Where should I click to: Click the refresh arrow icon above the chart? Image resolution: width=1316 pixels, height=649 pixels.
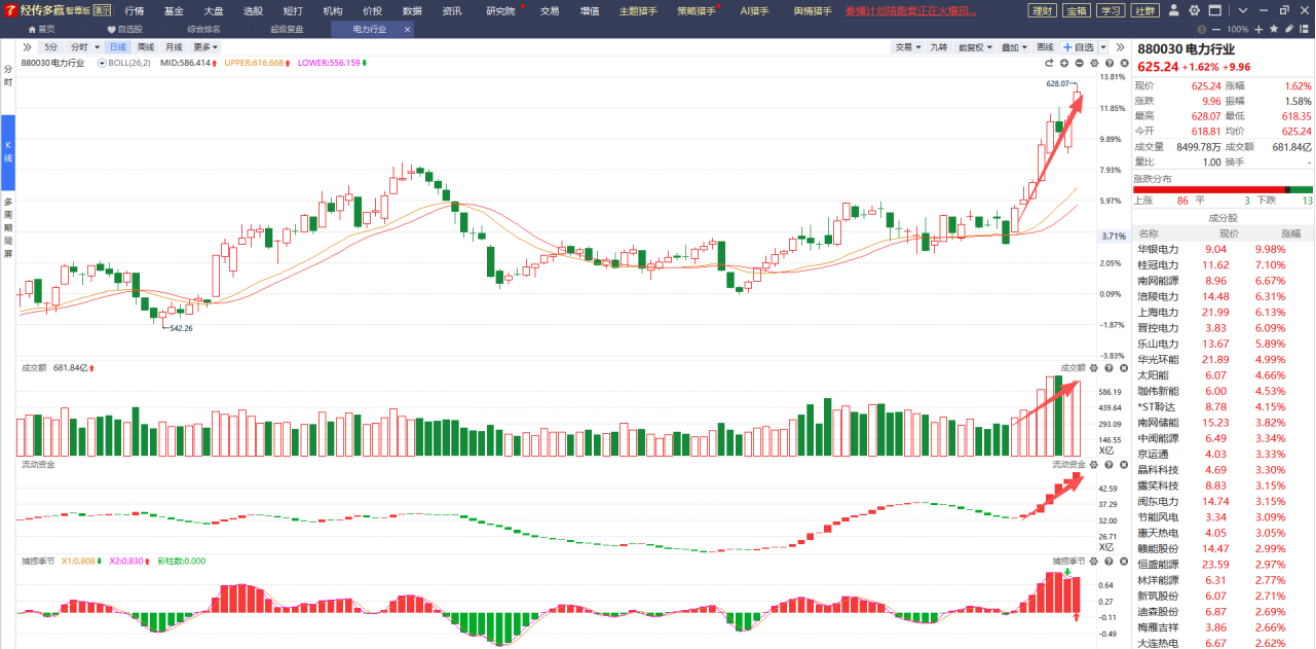point(1051,63)
